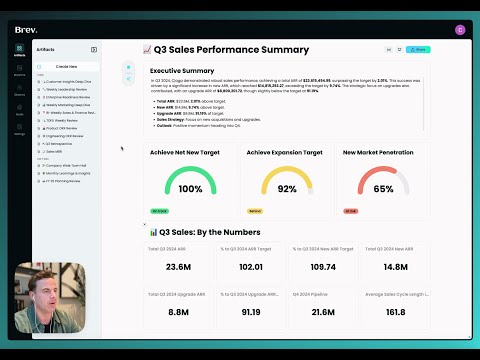Click the share-nodes icon in the floating pill

pos(129,79)
